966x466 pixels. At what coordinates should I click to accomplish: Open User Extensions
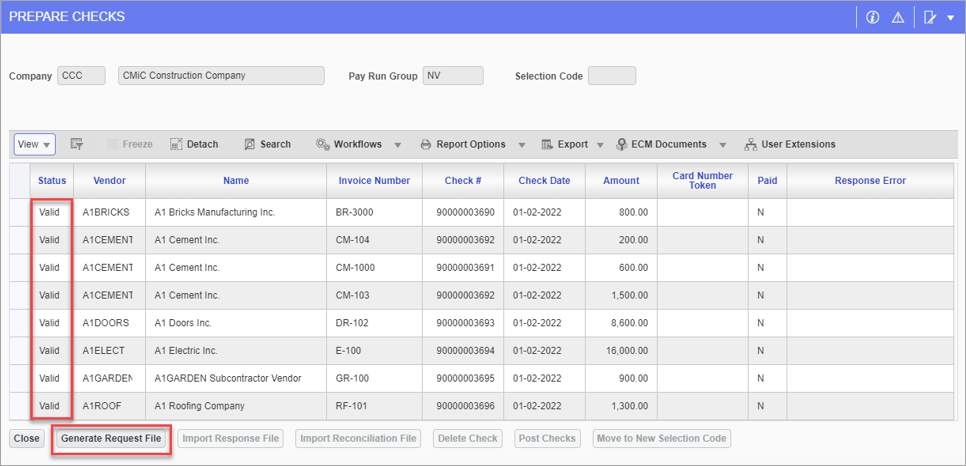790,144
